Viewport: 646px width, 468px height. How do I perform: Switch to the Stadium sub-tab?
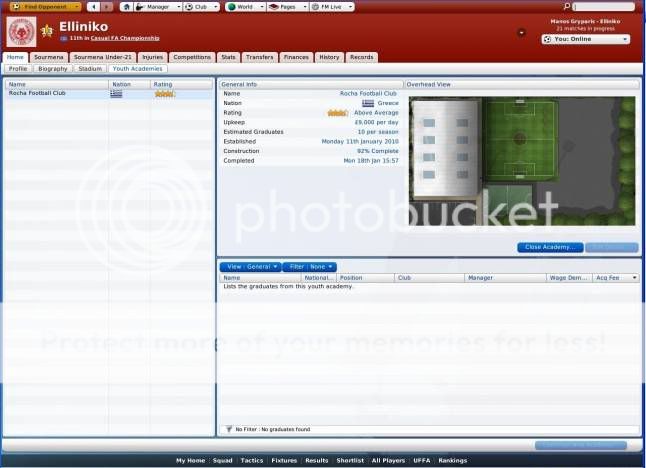[x=90, y=69]
